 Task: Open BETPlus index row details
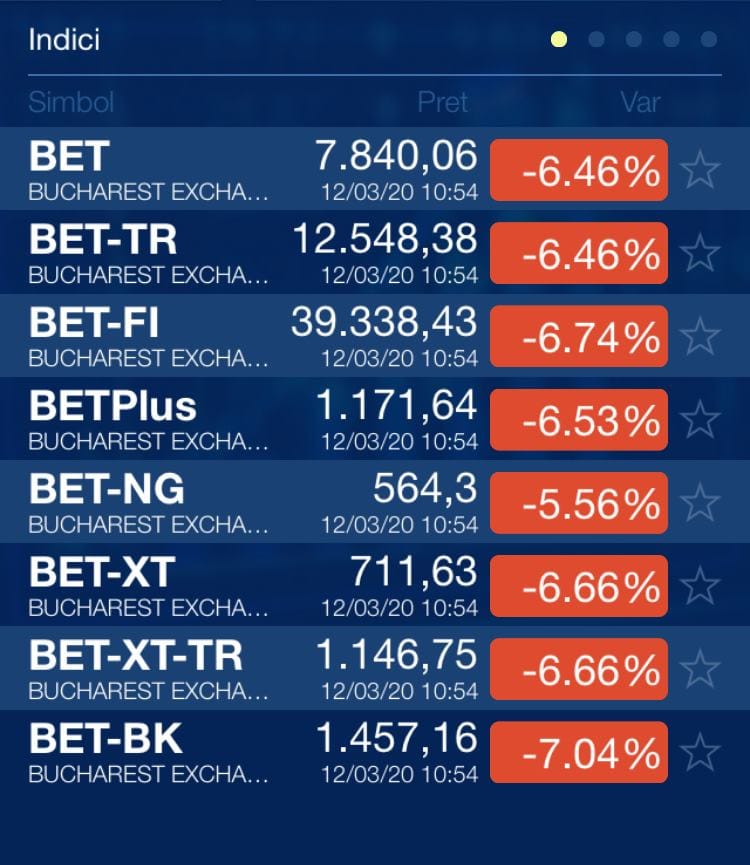pos(375,419)
